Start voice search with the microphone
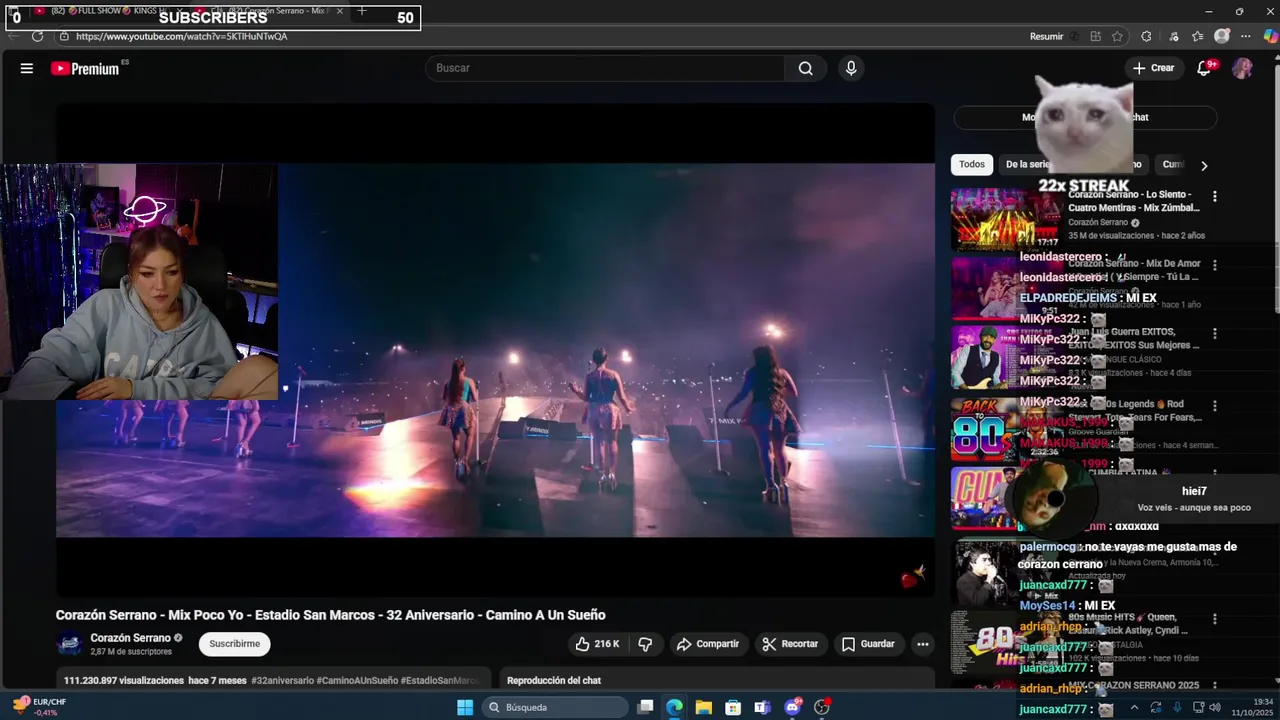Viewport: 1280px width, 720px height. [x=851, y=68]
